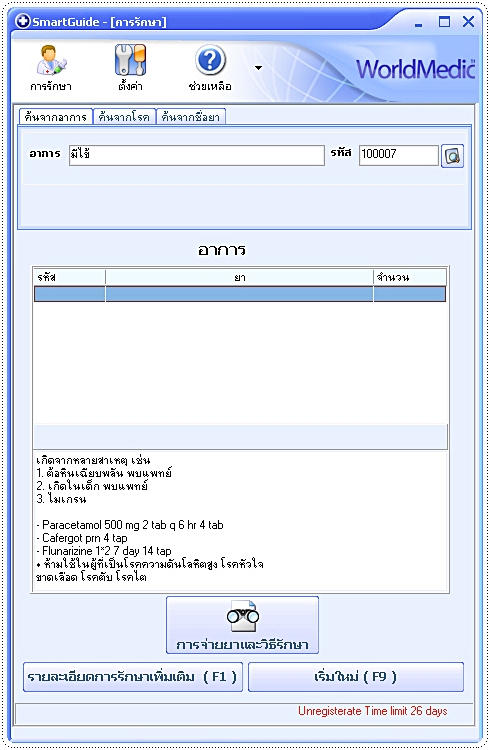Click the จำนวน column header
Image resolution: width=490 pixels, height=750 pixels.
tap(410, 277)
